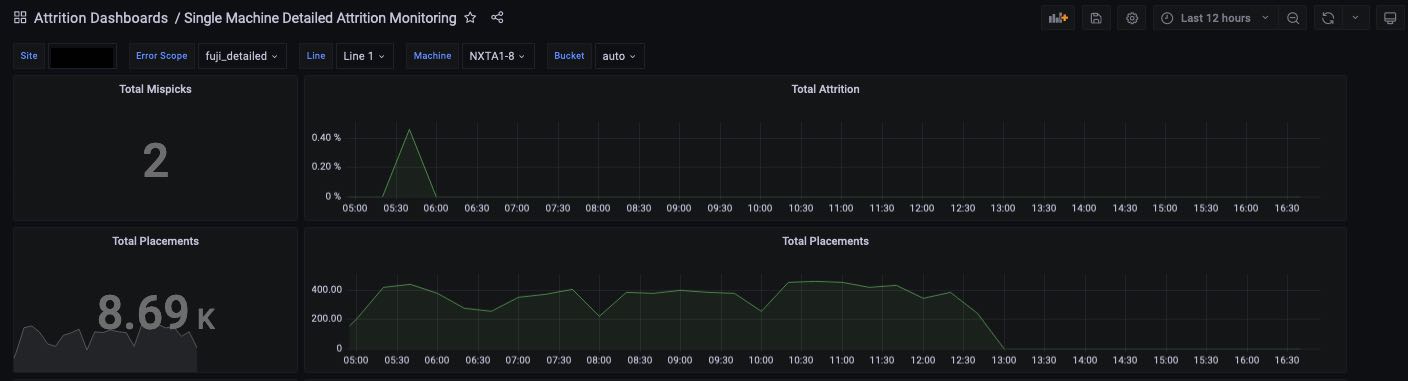
Task: Click the 400.00 axis label in placements graph
Action: [x=326, y=289]
